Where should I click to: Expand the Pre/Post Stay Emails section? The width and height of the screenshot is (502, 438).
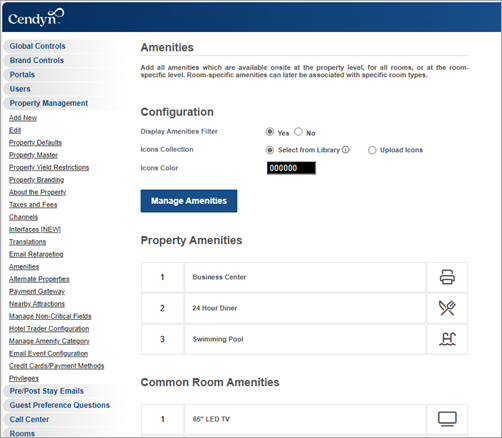tap(47, 391)
